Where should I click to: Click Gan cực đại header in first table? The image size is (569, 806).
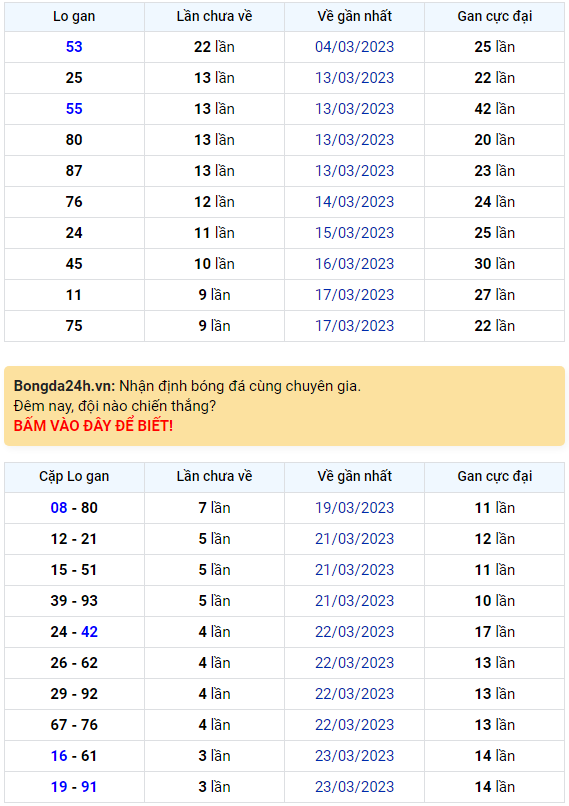(494, 16)
